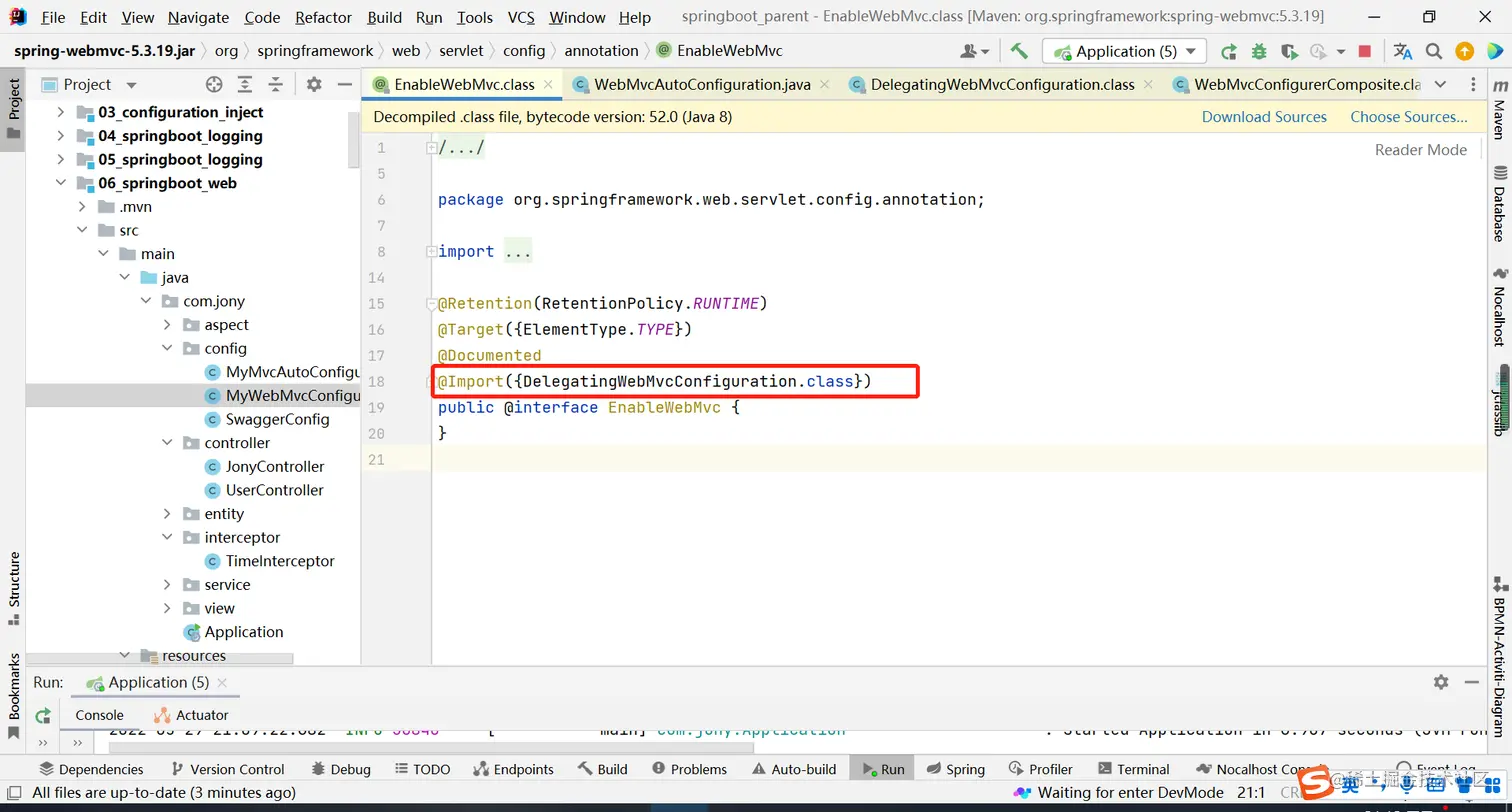Select JonyController in the project tree
This screenshot has width=1512, height=812.
275,467
